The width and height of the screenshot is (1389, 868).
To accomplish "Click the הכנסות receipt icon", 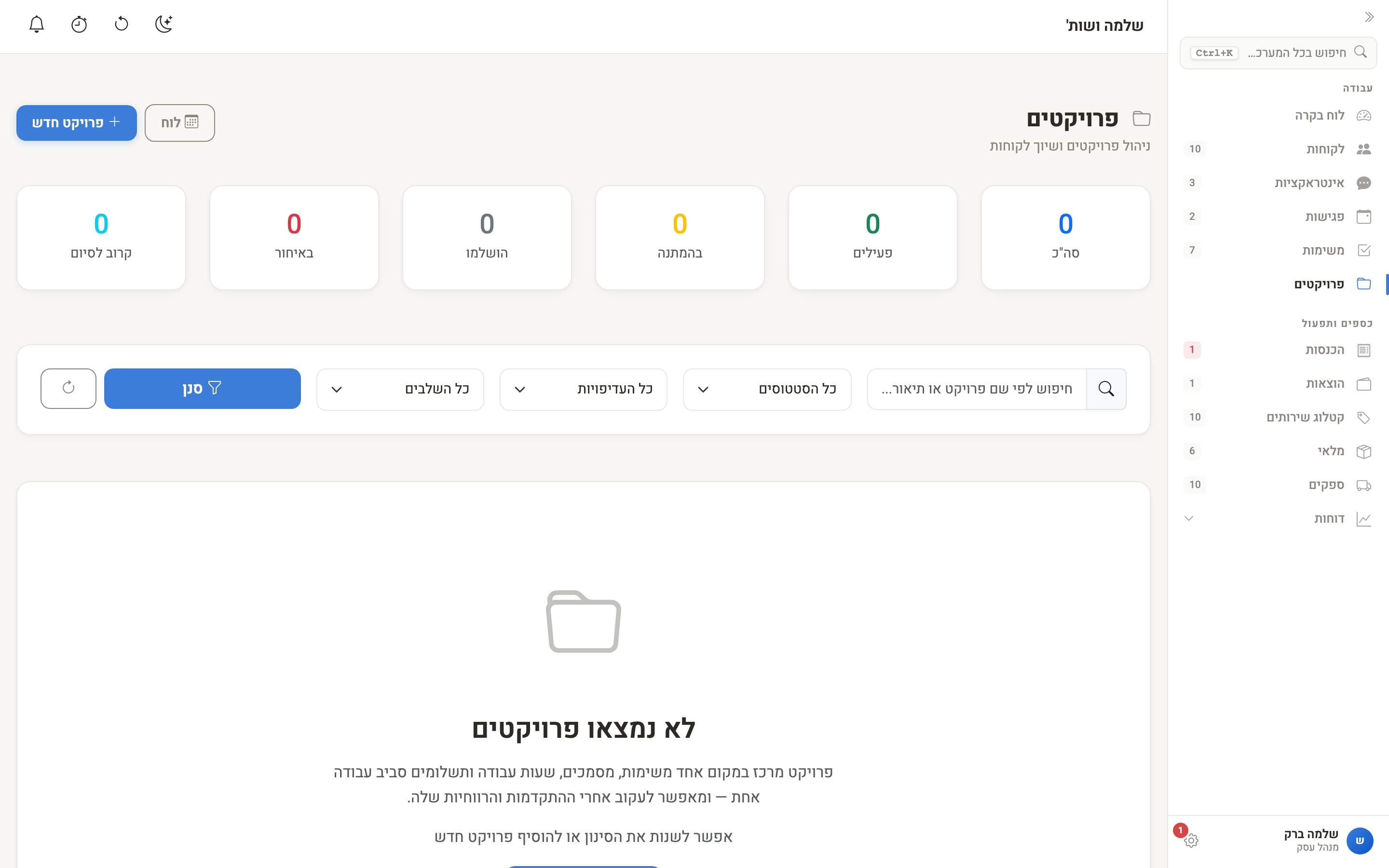I will click(1364, 350).
